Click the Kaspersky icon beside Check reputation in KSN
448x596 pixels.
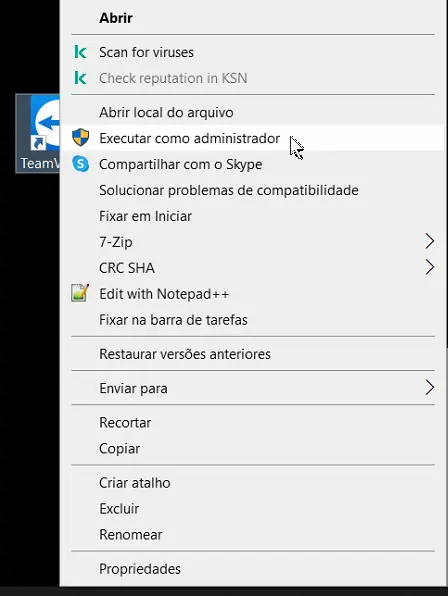tap(80, 78)
